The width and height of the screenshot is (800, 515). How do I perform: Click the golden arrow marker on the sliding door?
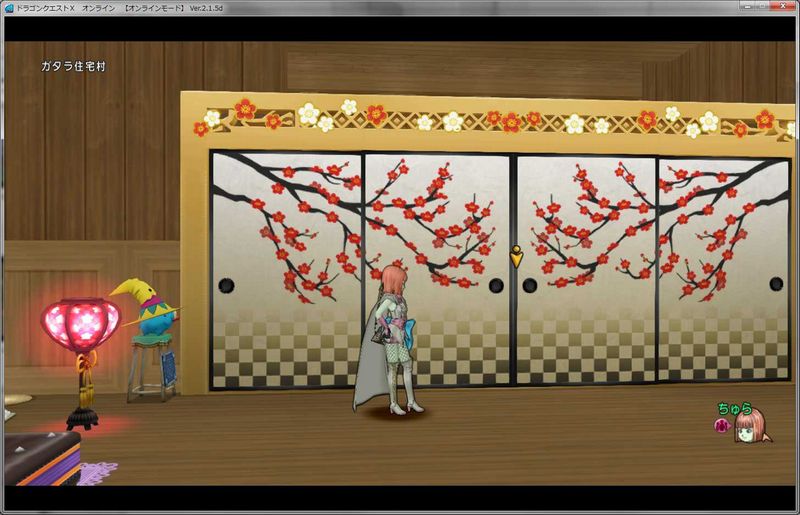516,257
